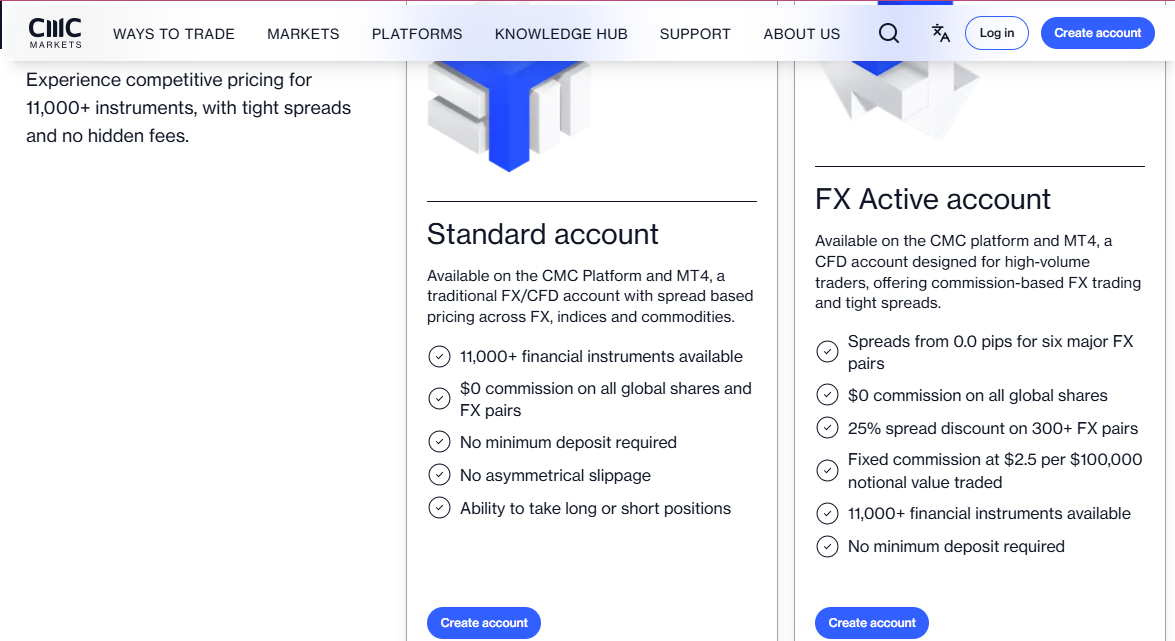
Task: Create account from the Standard account card
Action: tap(483, 622)
